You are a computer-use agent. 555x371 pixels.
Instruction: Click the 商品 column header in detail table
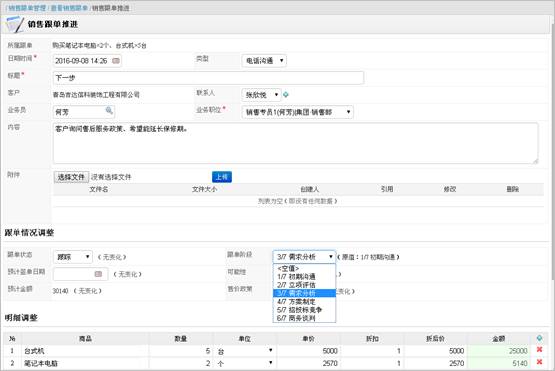(x=85, y=339)
